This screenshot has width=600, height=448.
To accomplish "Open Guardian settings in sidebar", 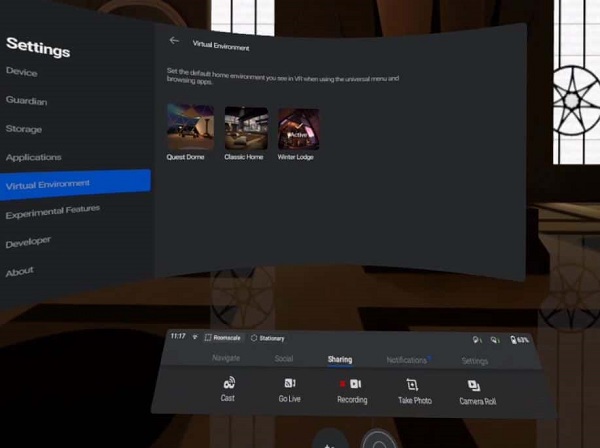I will pos(27,101).
